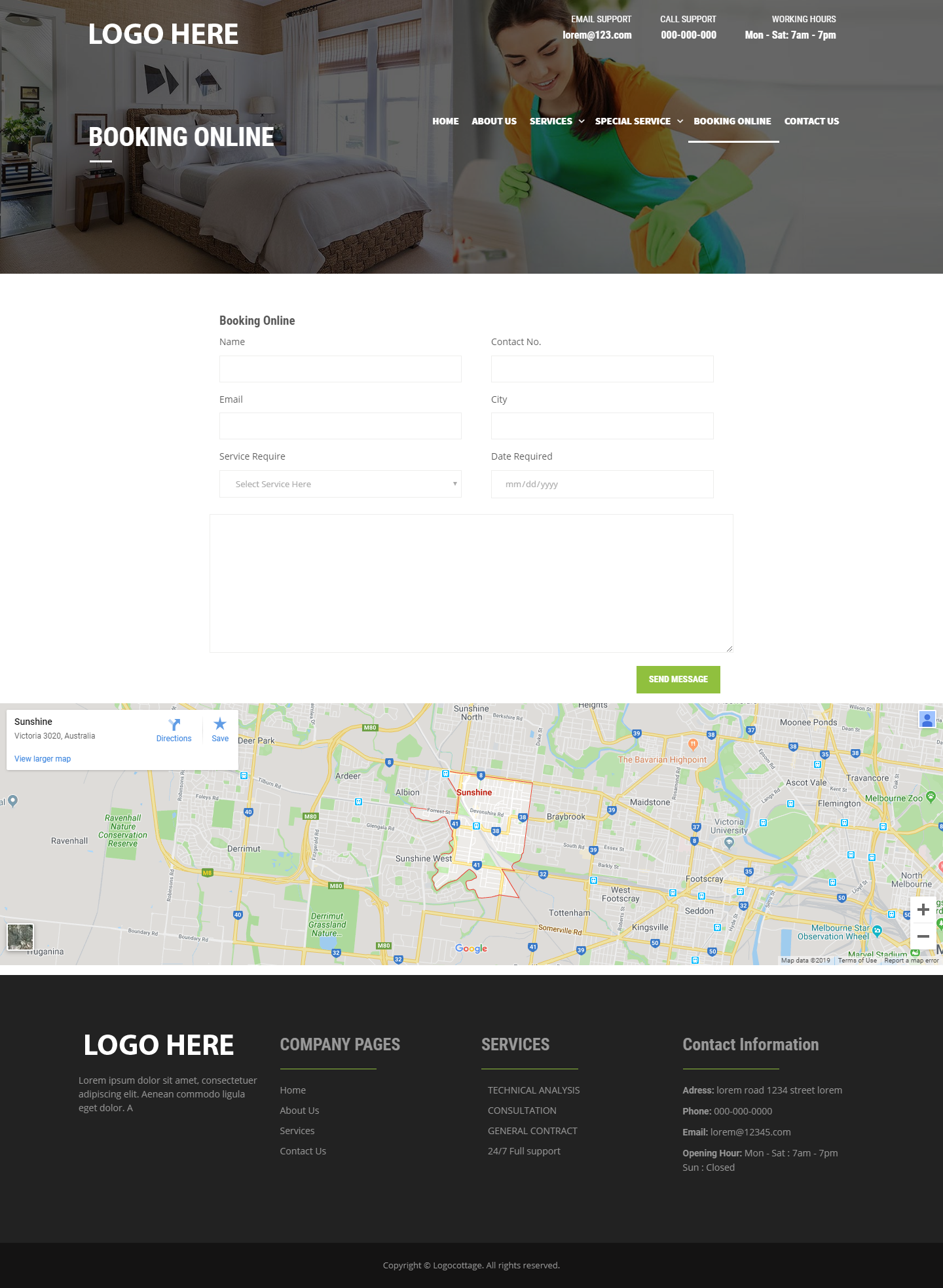This screenshot has height=1288, width=943.
Task: Go to About Us in navigation
Action: 494,121
